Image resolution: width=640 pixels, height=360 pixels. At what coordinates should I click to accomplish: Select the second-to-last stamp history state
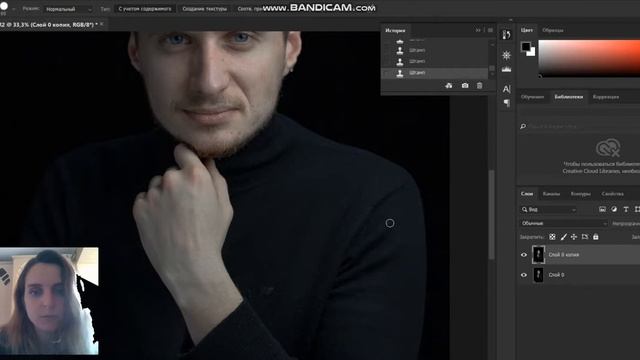(x=434, y=61)
